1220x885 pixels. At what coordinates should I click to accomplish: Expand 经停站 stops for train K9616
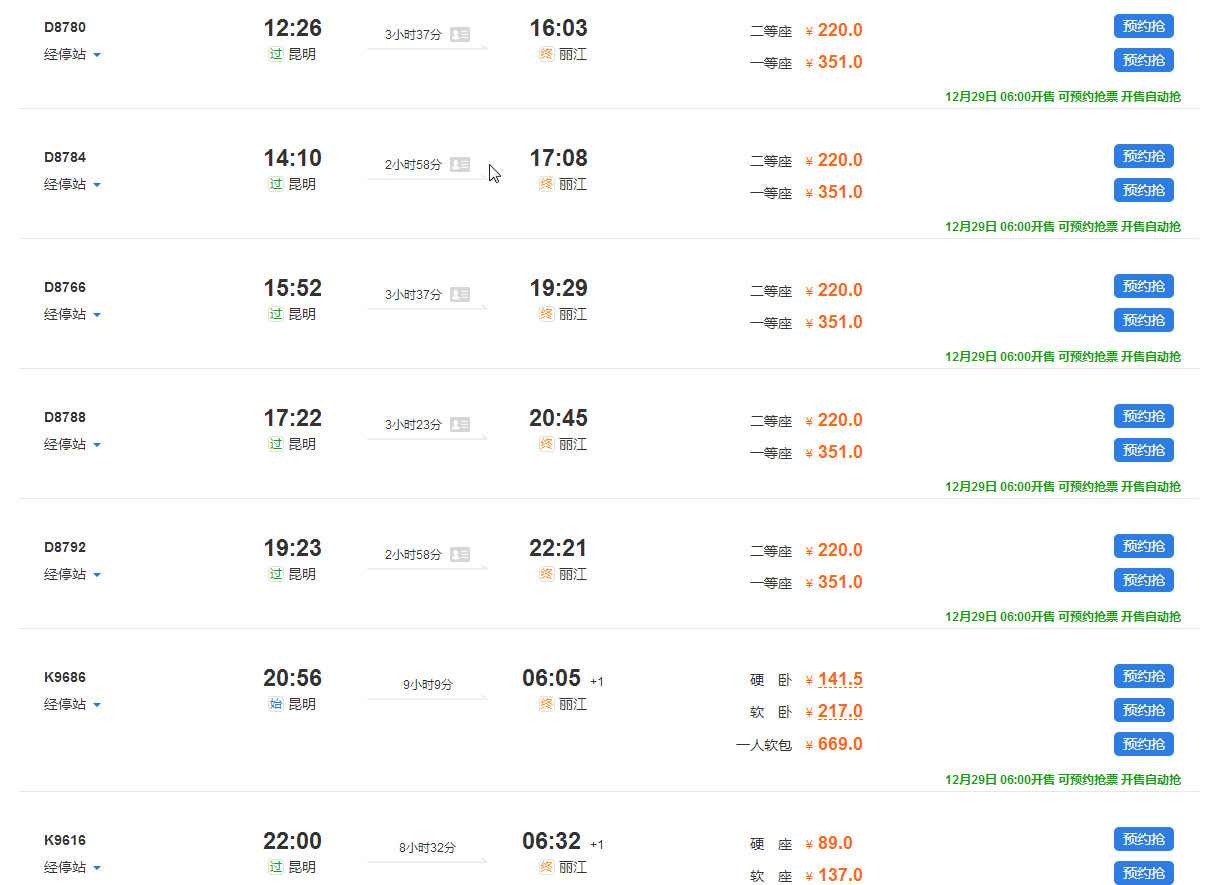pos(72,868)
